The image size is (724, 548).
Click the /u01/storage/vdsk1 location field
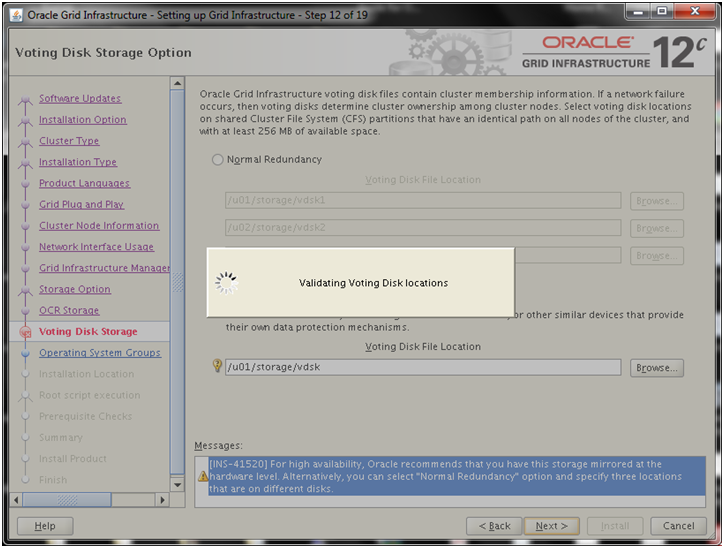(423, 200)
